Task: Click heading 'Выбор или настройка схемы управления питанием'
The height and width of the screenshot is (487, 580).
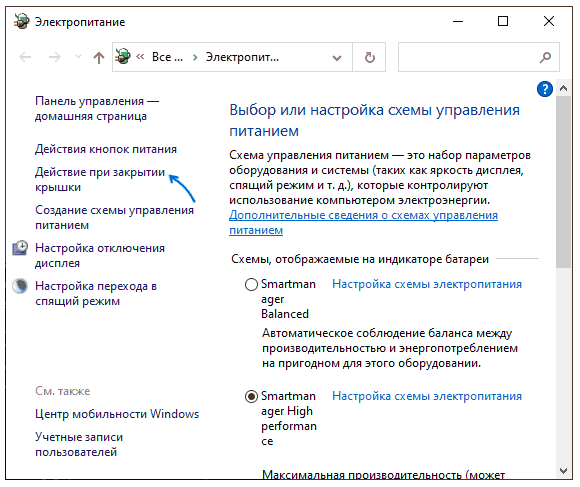Action: pyautogui.click(x=374, y=120)
